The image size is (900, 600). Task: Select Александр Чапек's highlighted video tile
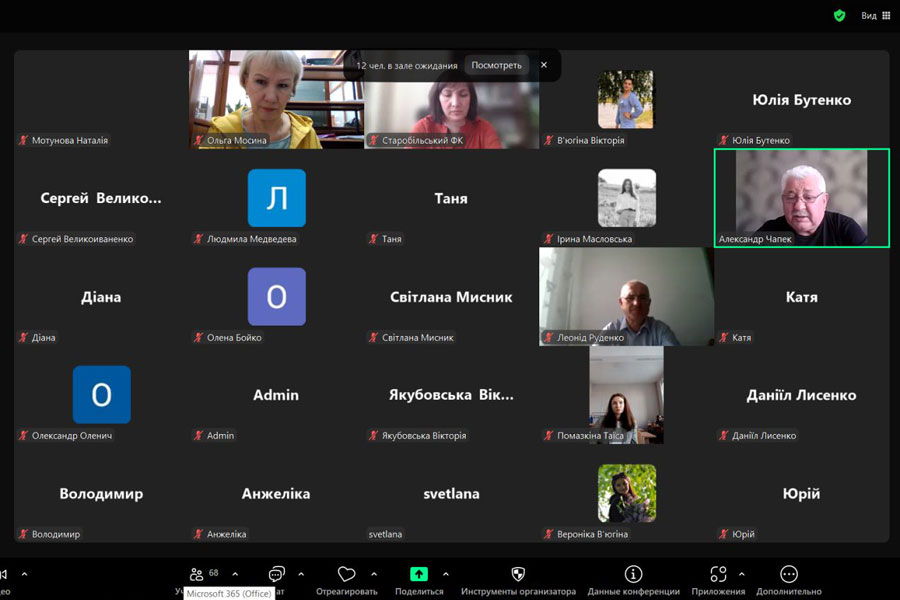click(x=801, y=197)
